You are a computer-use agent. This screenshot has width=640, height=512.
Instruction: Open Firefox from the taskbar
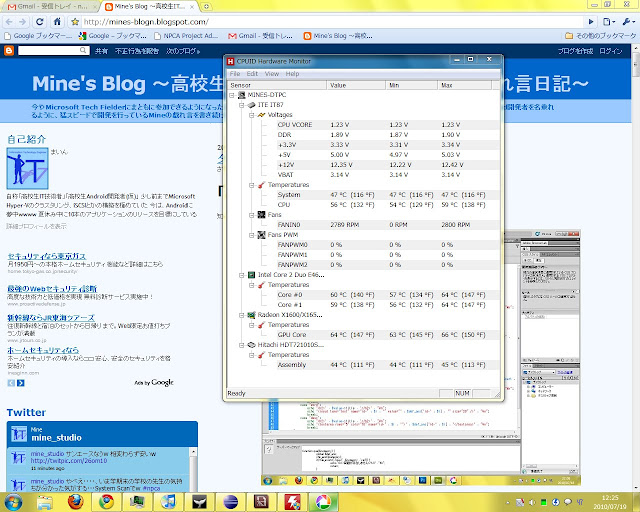coord(76,502)
